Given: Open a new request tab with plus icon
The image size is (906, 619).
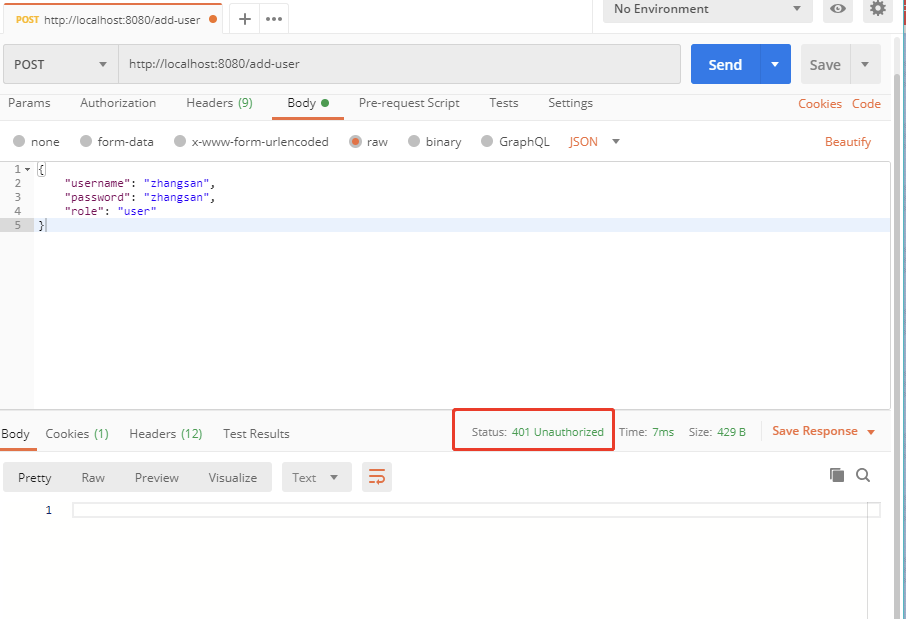Looking at the screenshot, I should (x=245, y=19).
